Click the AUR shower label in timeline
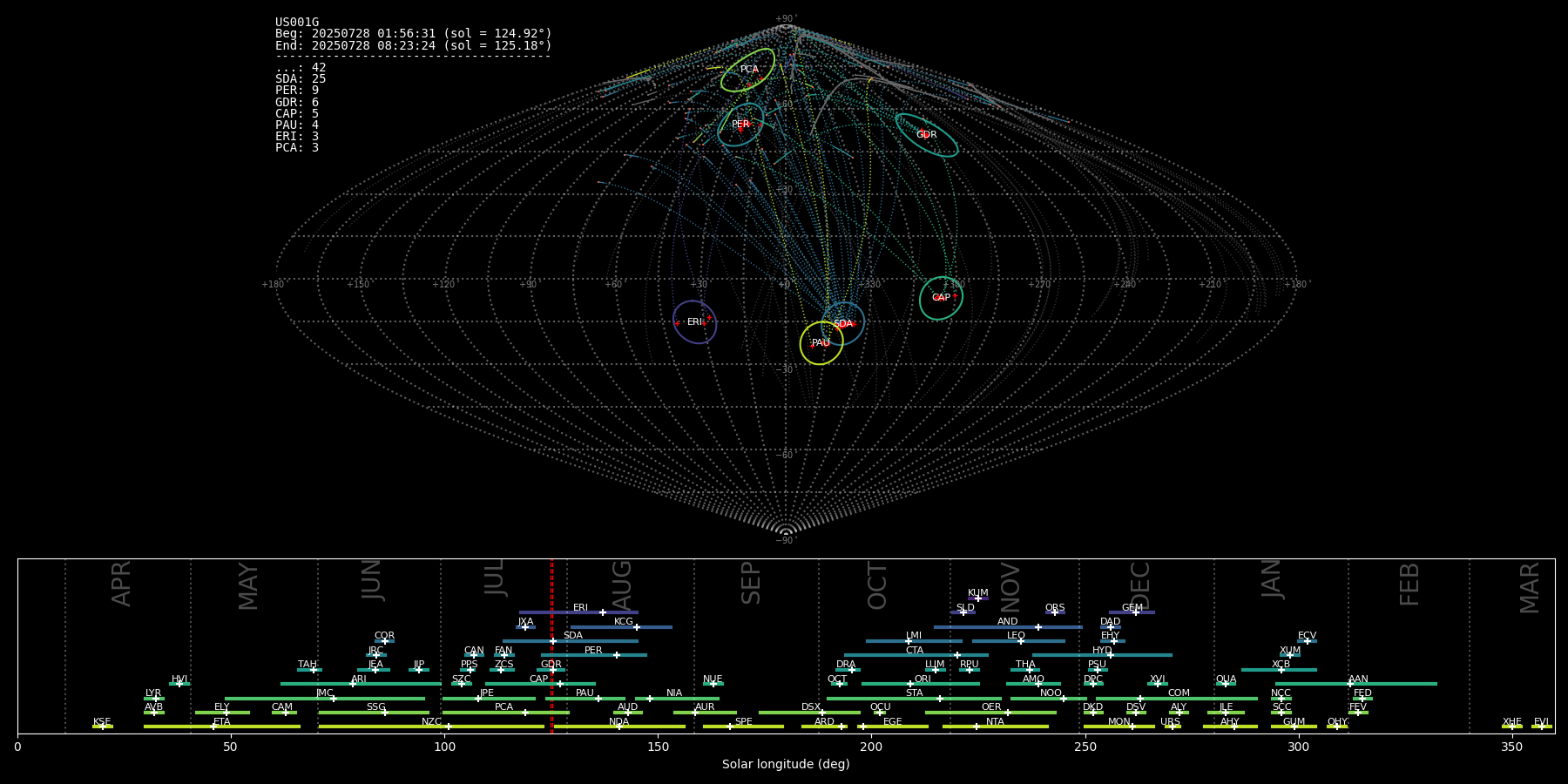Viewport: 1568px width, 784px height. click(x=705, y=707)
